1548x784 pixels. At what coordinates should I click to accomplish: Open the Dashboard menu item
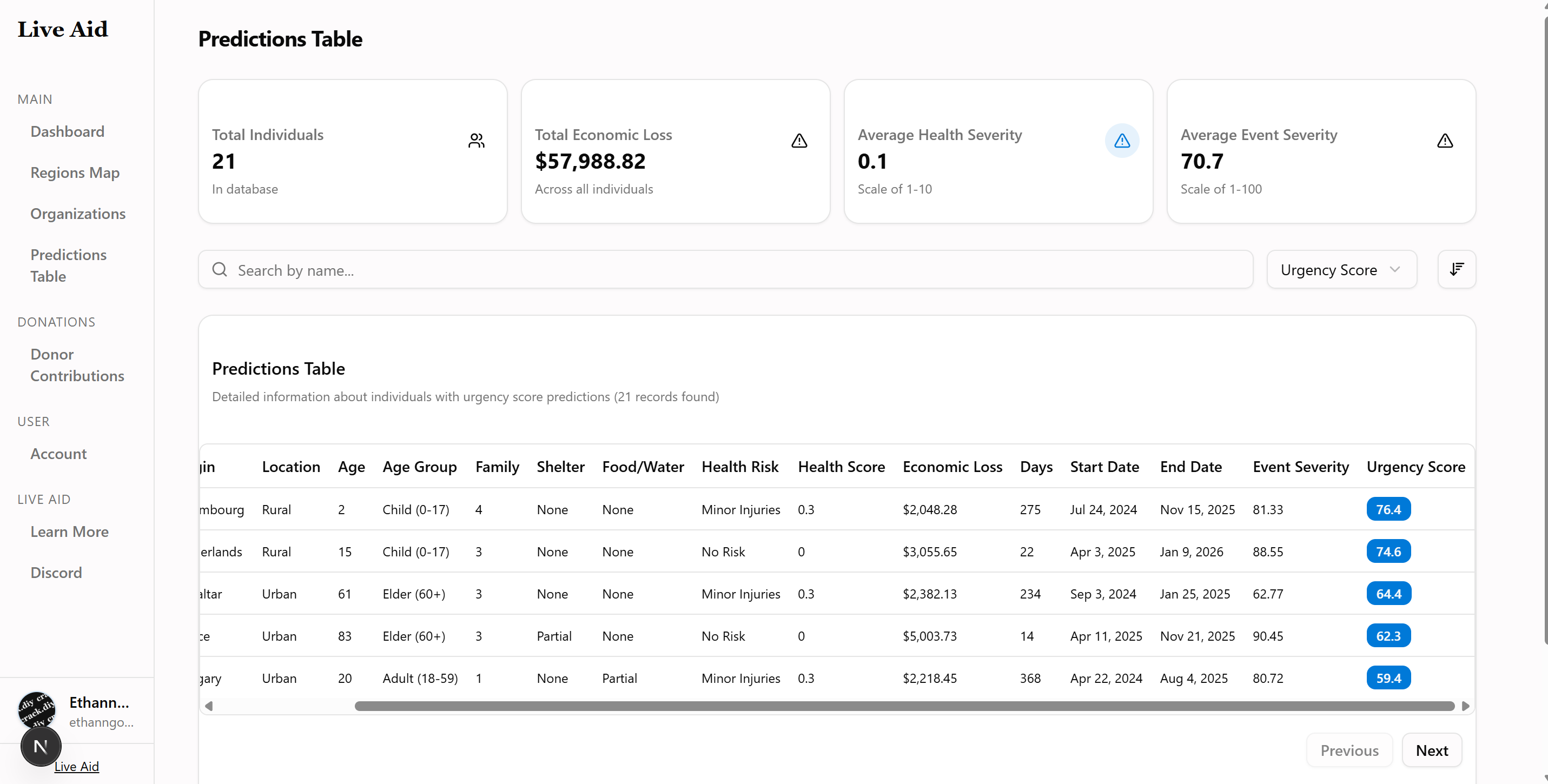click(x=67, y=131)
